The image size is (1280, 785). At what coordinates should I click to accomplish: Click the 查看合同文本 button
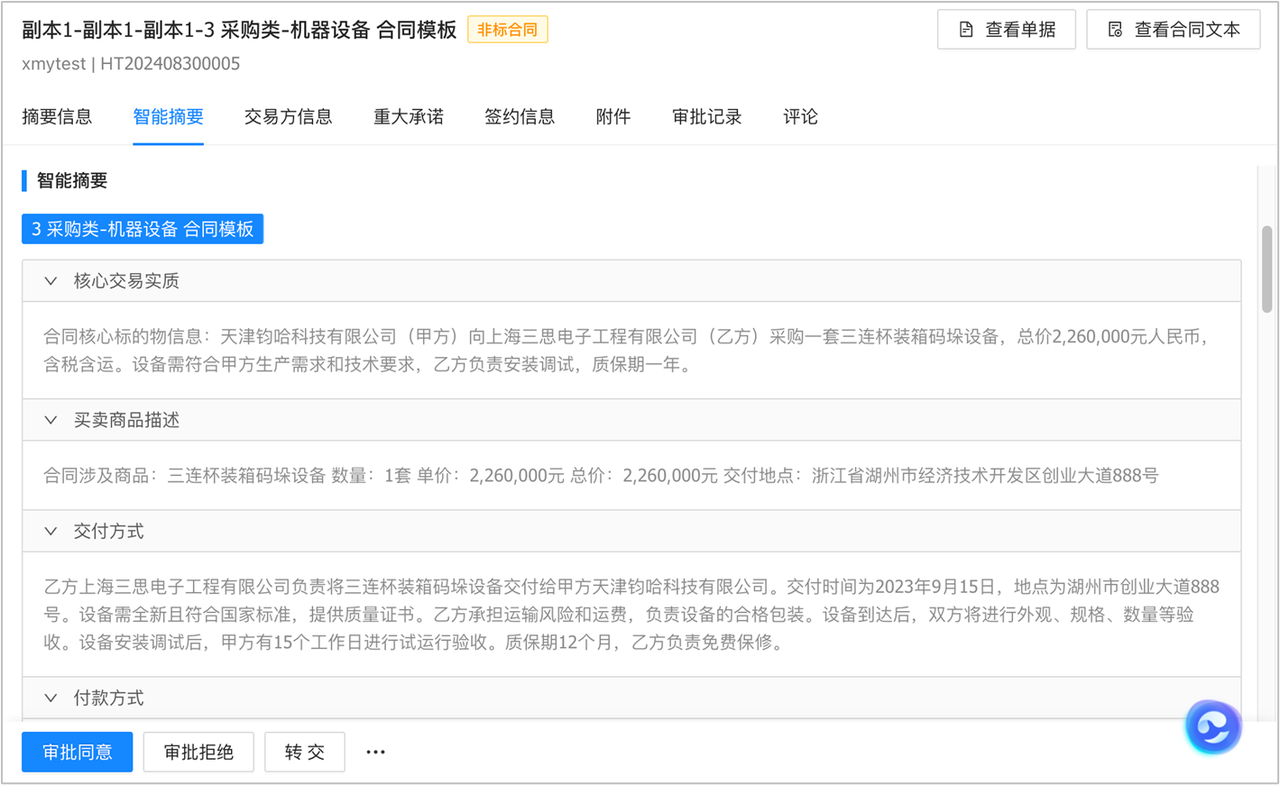(1173, 30)
